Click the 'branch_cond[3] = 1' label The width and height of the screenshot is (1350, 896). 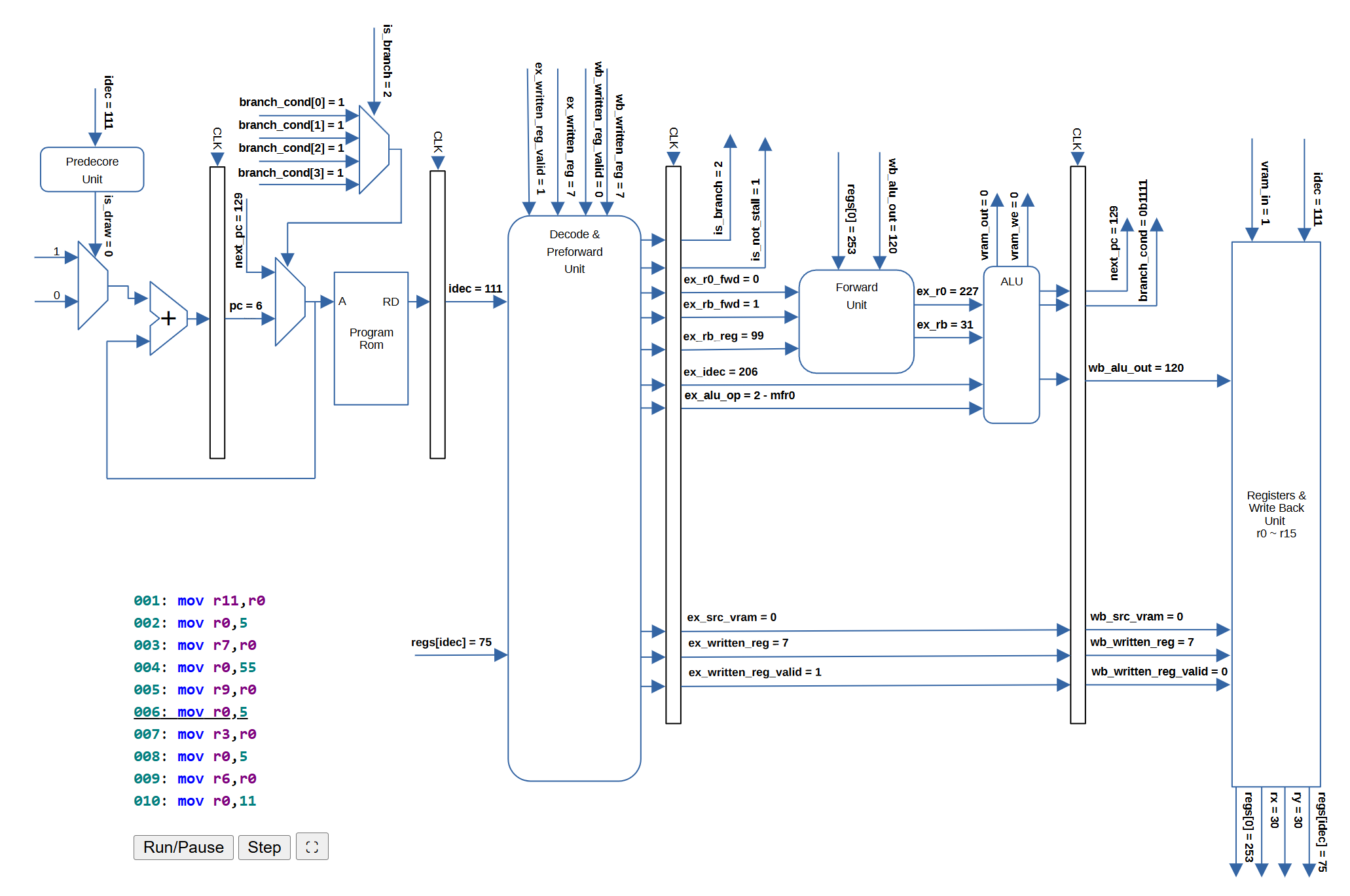tap(291, 173)
